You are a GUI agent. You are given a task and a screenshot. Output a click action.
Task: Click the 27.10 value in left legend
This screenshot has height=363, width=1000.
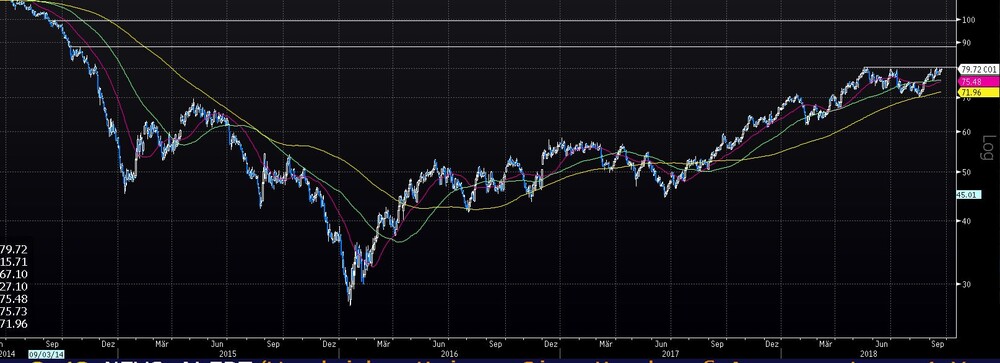(x=13, y=286)
